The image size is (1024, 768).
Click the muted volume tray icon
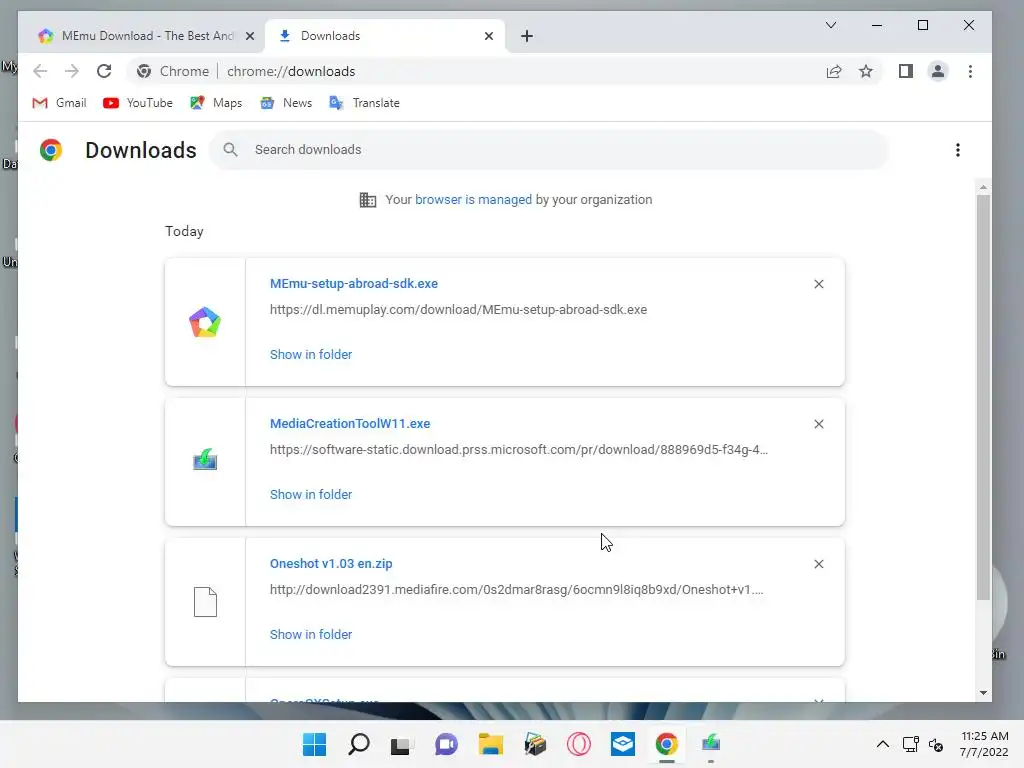(x=936, y=744)
